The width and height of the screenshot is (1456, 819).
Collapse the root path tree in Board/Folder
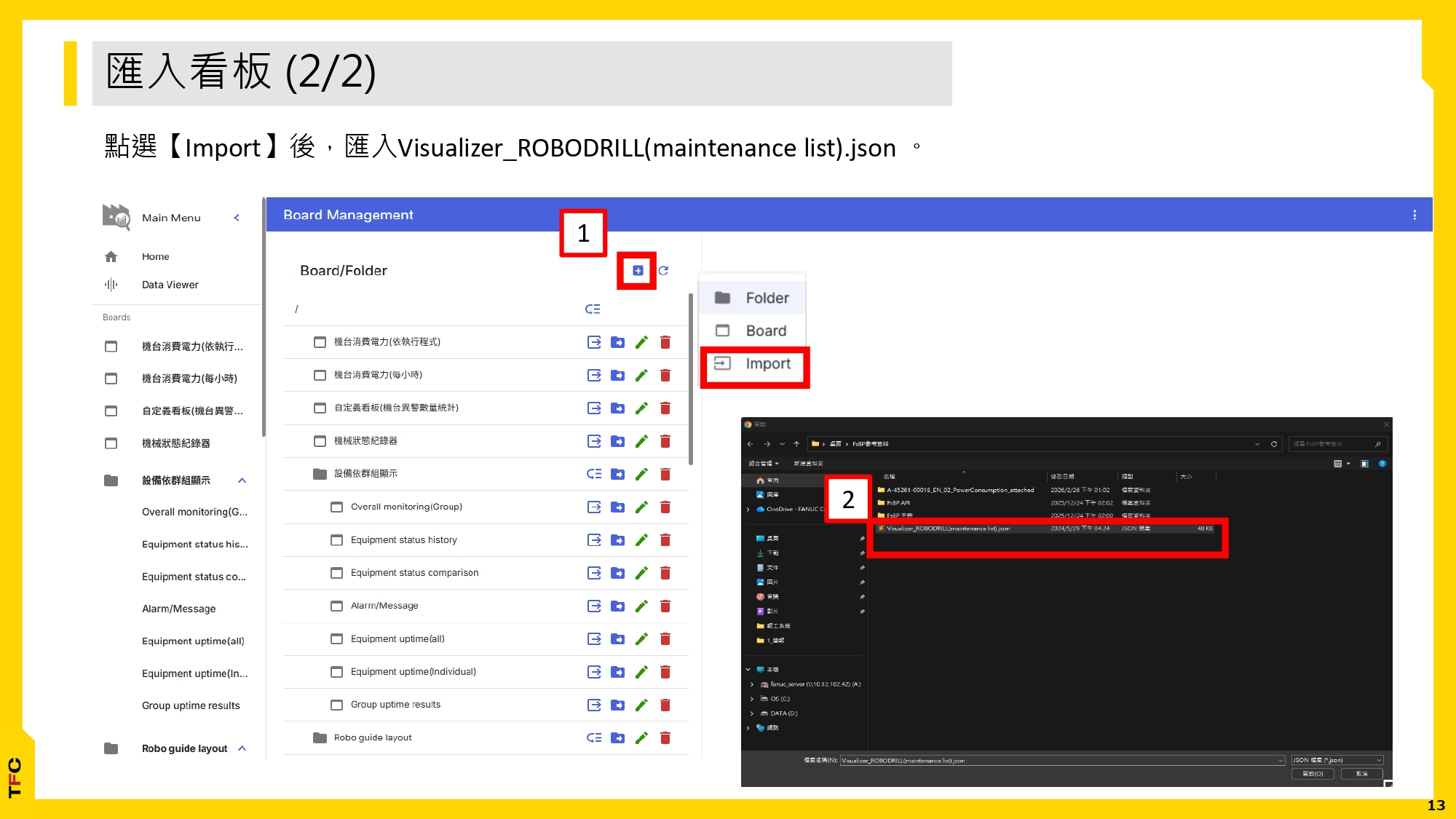593,309
